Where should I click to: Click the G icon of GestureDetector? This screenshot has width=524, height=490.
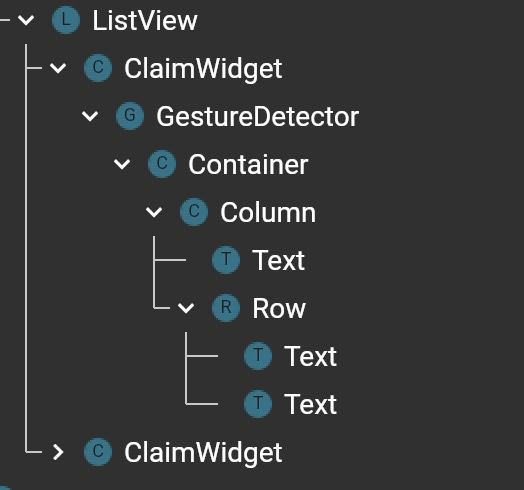tap(130, 116)
